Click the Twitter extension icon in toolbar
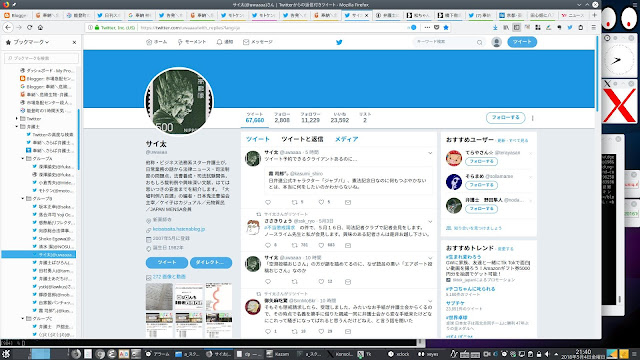The width and height of the screenshot is (640, 360). click(570, 27)
